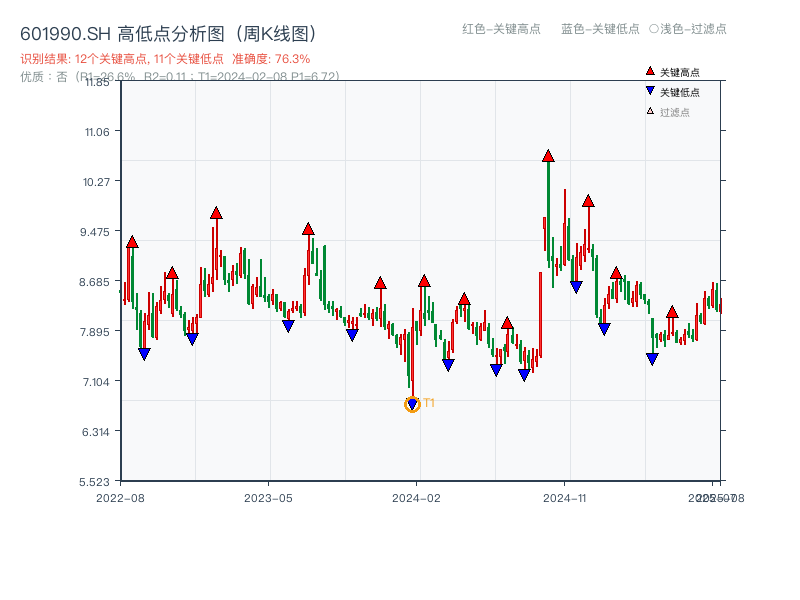800x600 pixels.
Task: Click the rightmost blue low-point marker
Action: pyautogui.click(x=651, y=358)
